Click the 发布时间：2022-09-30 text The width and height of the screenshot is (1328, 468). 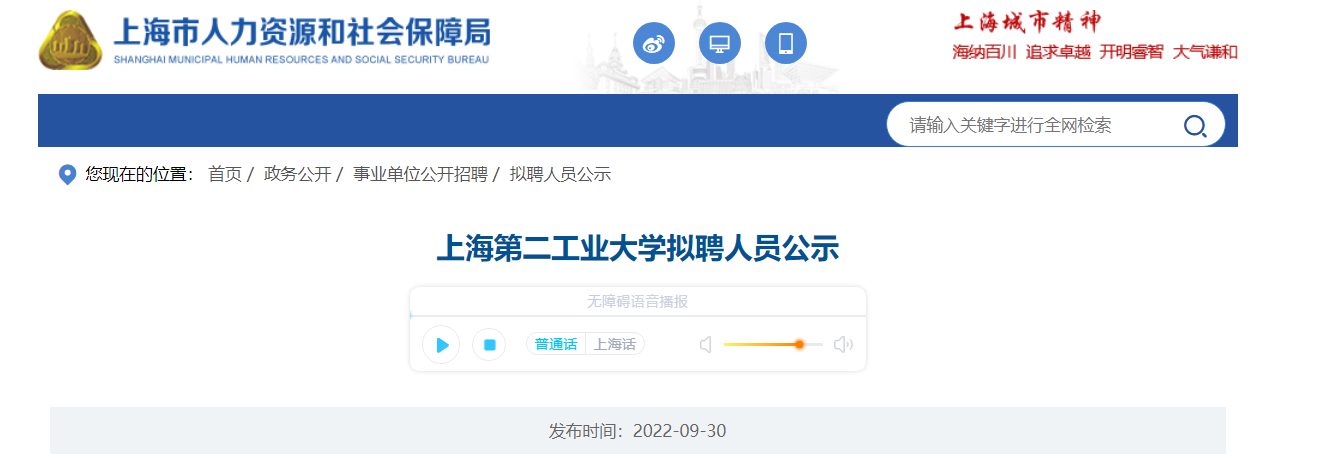(638, 431)
